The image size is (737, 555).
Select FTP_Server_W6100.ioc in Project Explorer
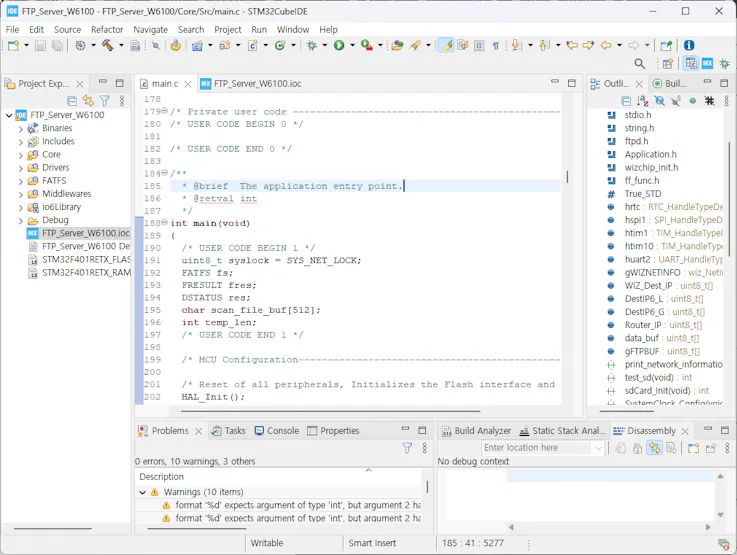pos(78,233)
